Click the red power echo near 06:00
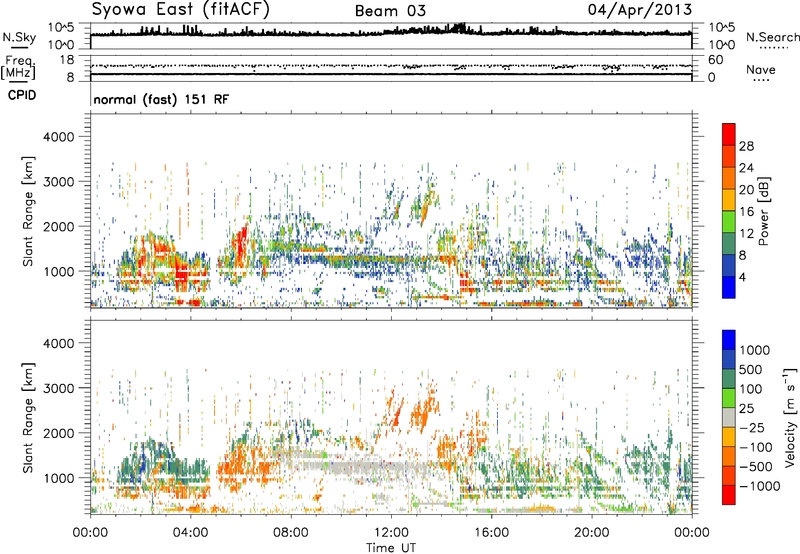Image resolution: width=800 pixels, height=554 pixels. [240, 245]
